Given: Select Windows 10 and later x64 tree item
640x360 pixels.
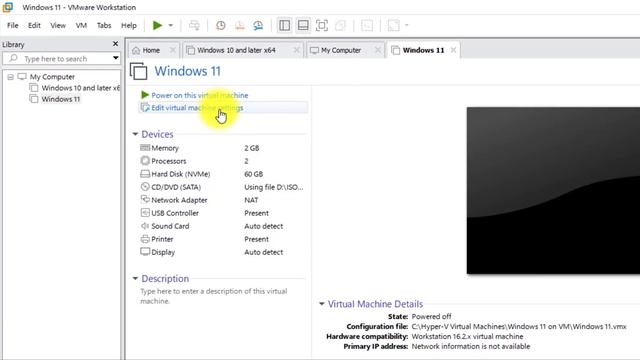Looking at the screenshot, I should click(x=80, y=88).
